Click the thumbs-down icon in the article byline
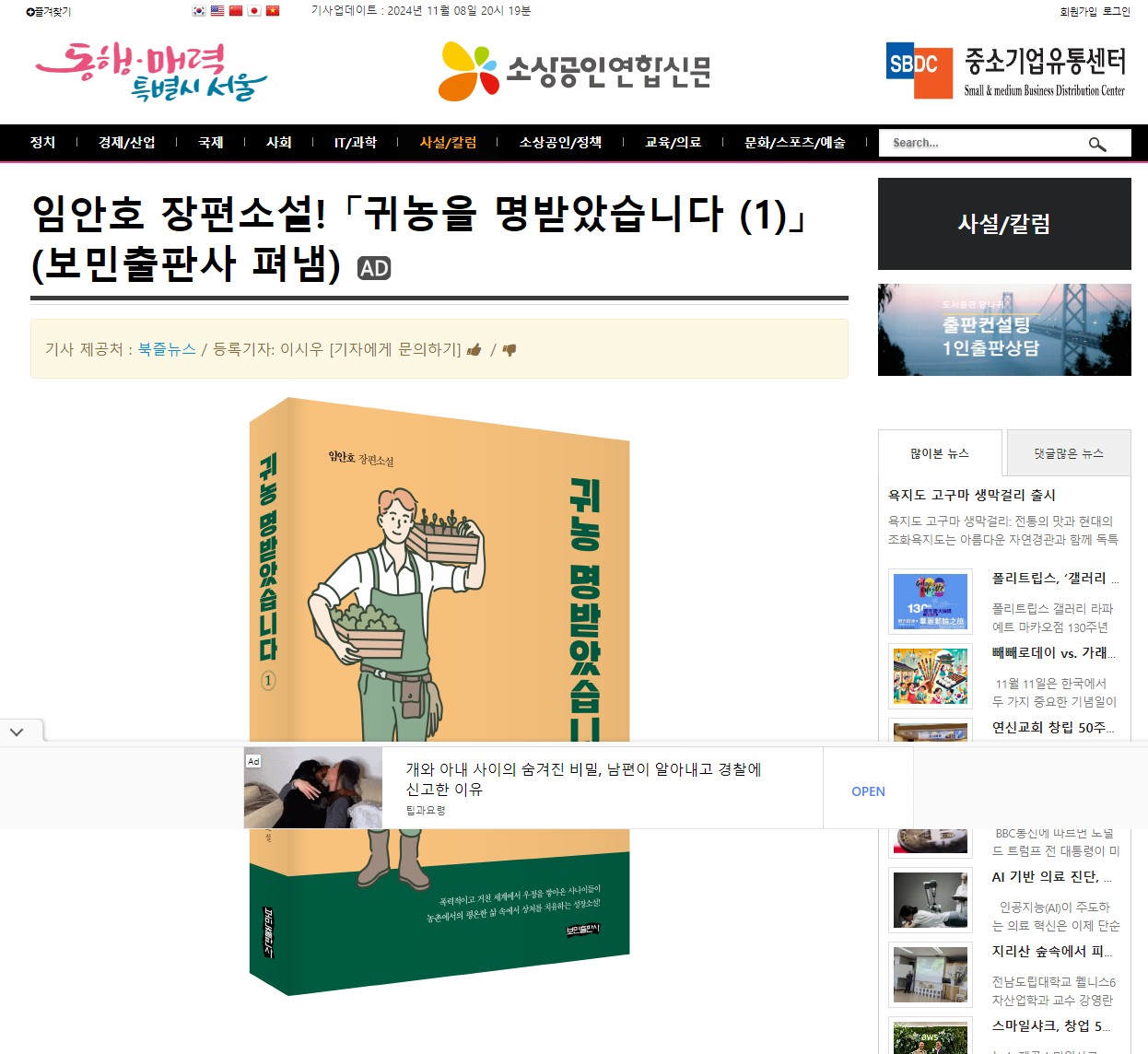The image size is (1148, 1054). [510, 350]
